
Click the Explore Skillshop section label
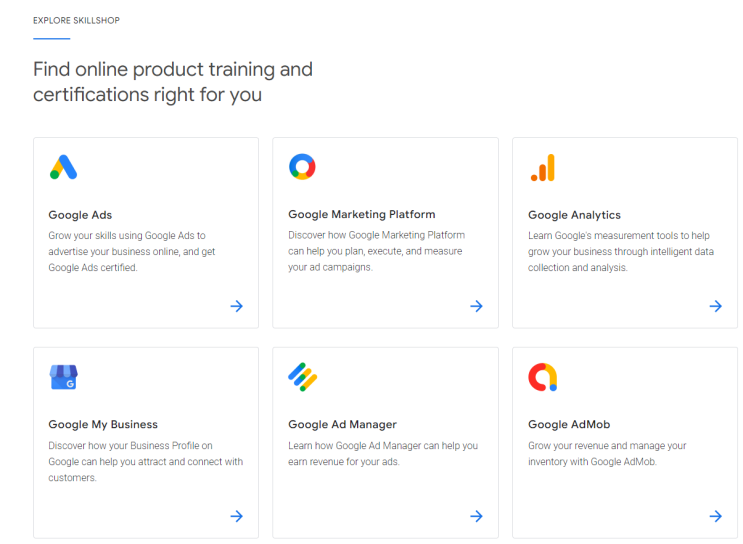(76, 20)
